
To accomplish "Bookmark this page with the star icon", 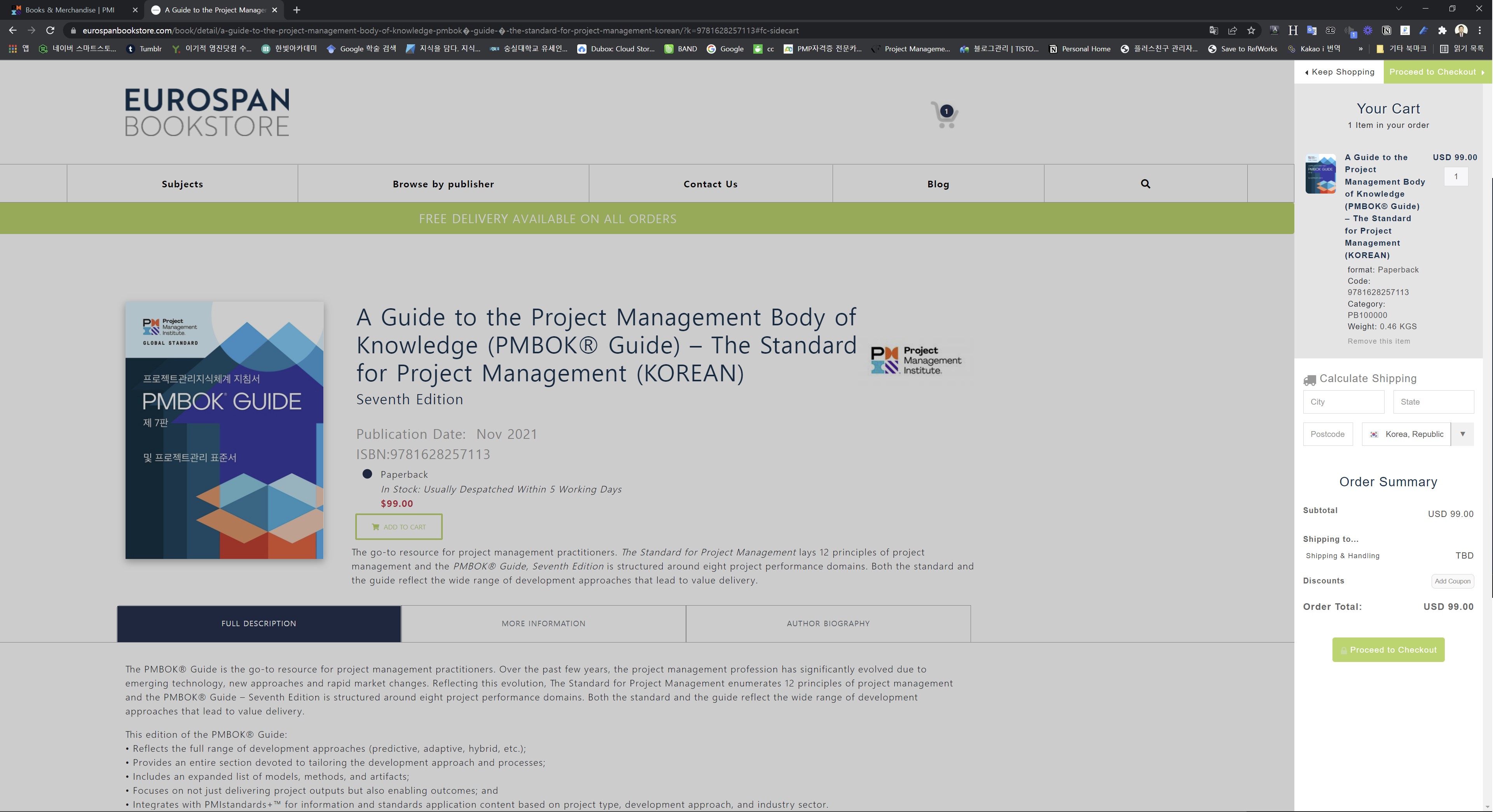I will (1251, 31).
